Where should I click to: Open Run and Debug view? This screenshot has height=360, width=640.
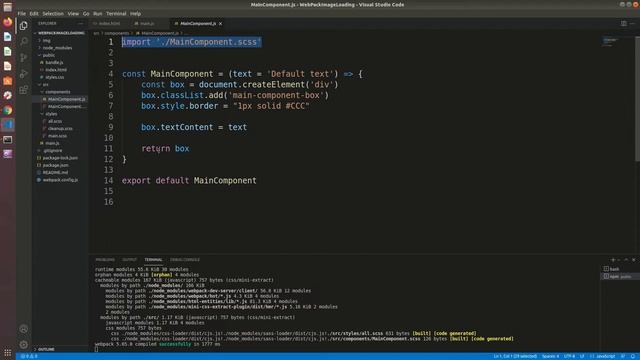click(24, 73)
